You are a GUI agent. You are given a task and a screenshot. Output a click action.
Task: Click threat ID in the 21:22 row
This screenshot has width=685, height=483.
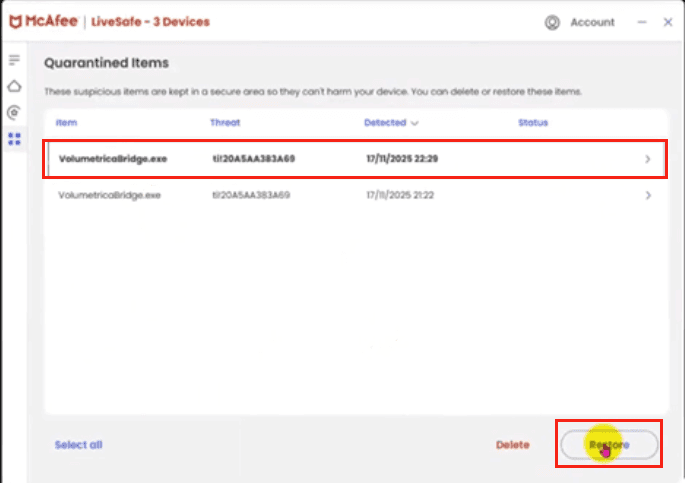tap(251, 195)
